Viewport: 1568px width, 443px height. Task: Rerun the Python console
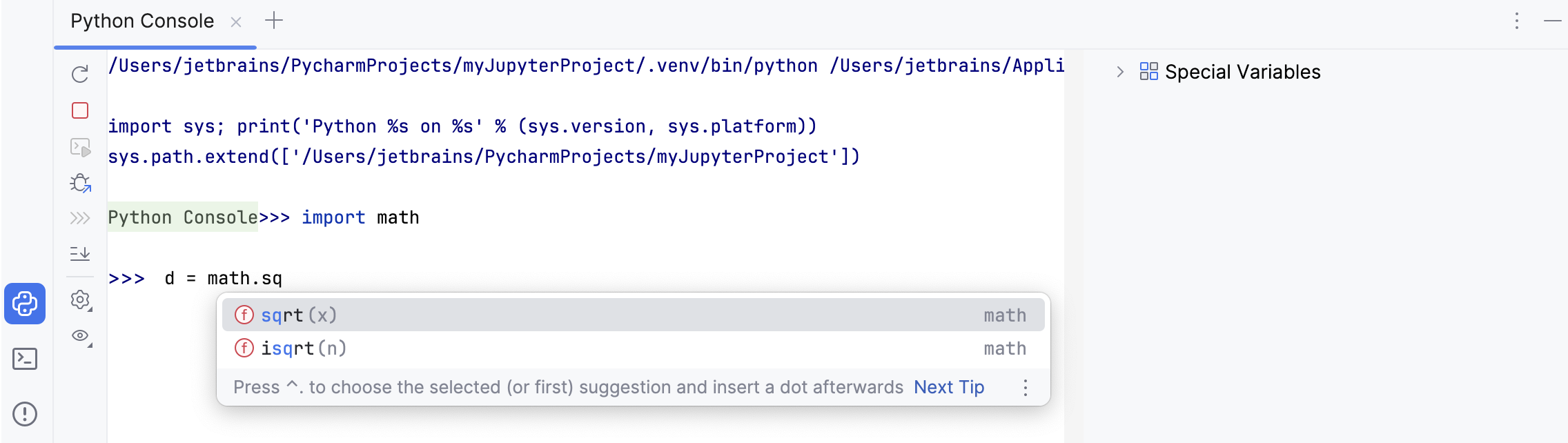(x=79, y=72)
